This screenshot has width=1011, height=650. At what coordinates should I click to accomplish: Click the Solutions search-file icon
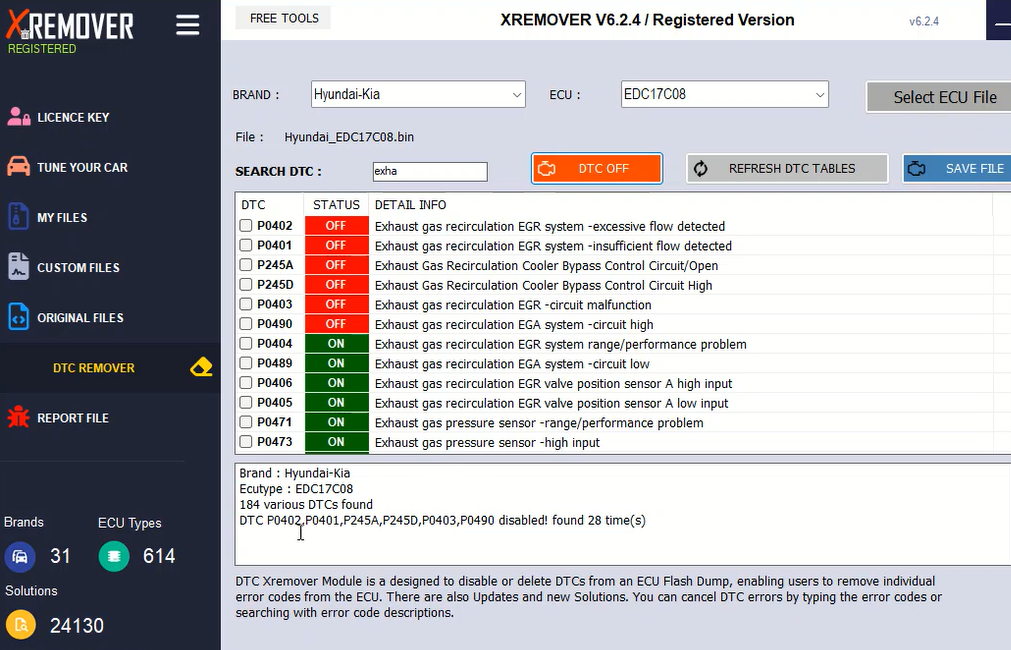tap(21, 625)
